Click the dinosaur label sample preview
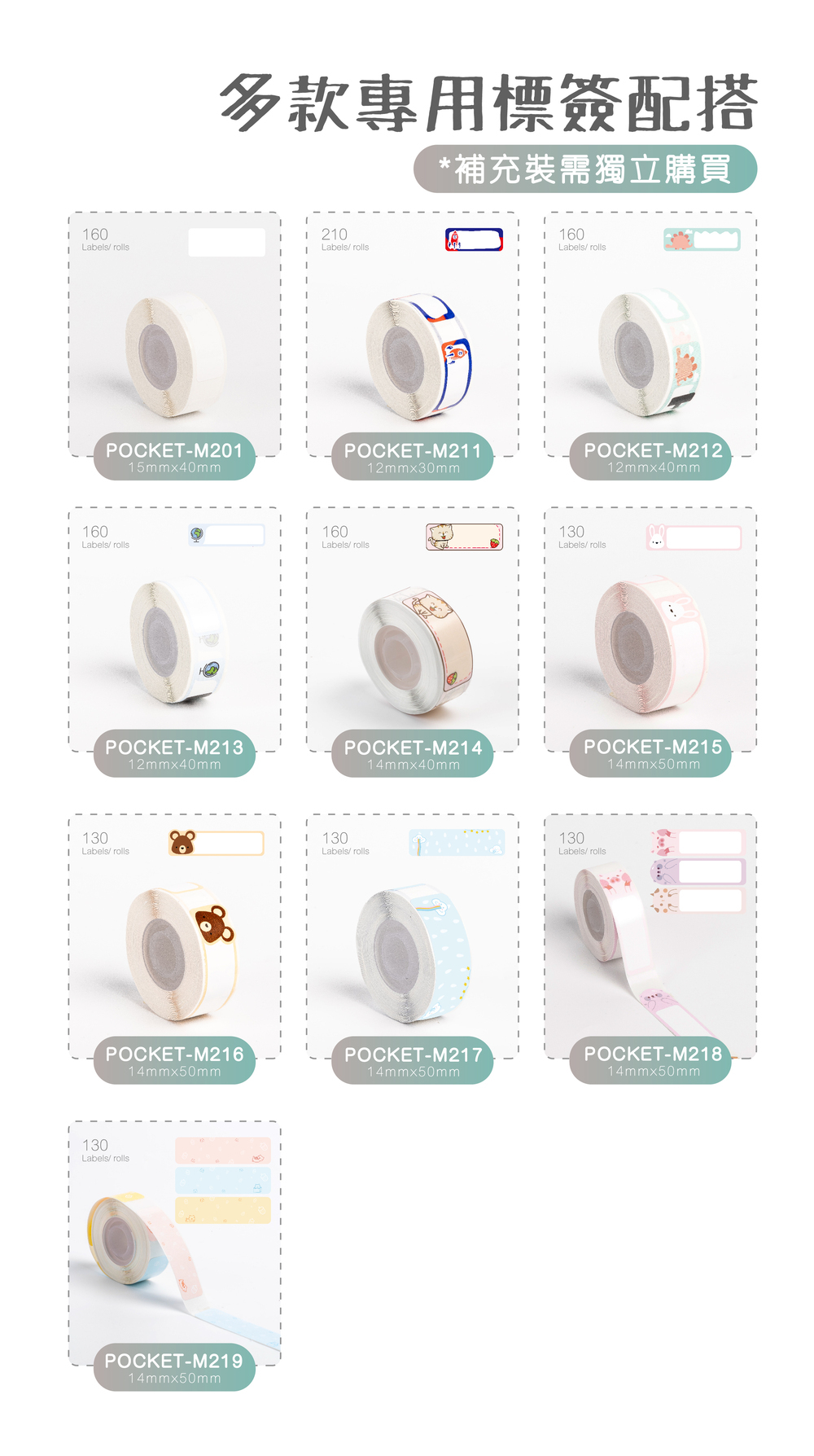Viewport: 814px width, 1456px height. [x=702, y=239]
